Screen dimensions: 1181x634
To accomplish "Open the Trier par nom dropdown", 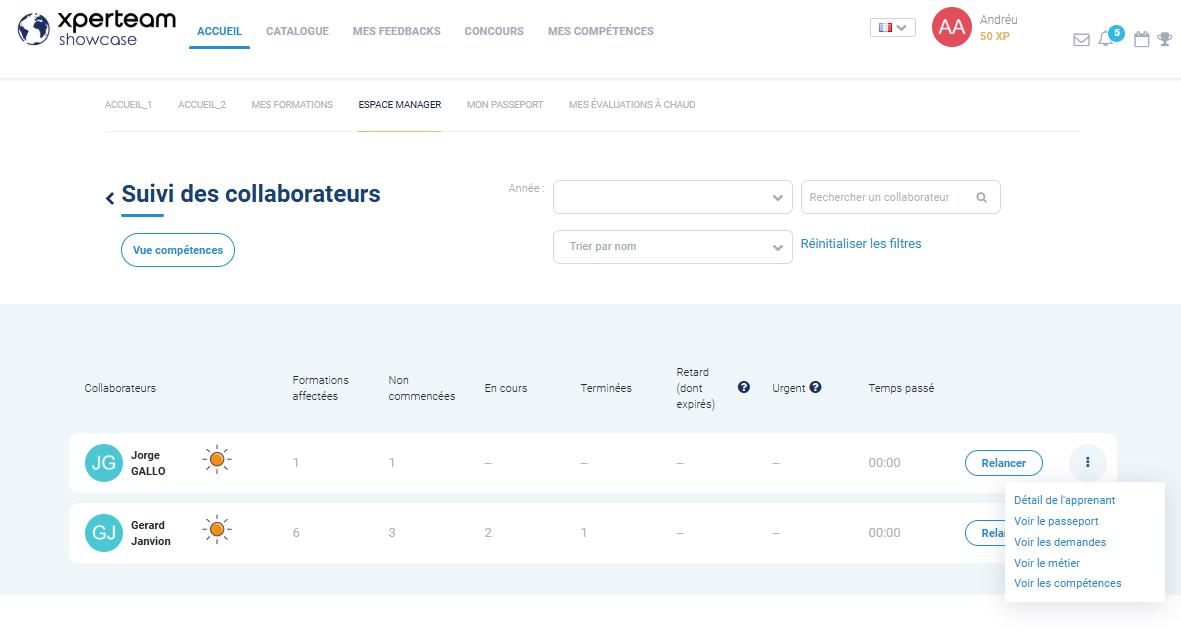I will point(672,247).
